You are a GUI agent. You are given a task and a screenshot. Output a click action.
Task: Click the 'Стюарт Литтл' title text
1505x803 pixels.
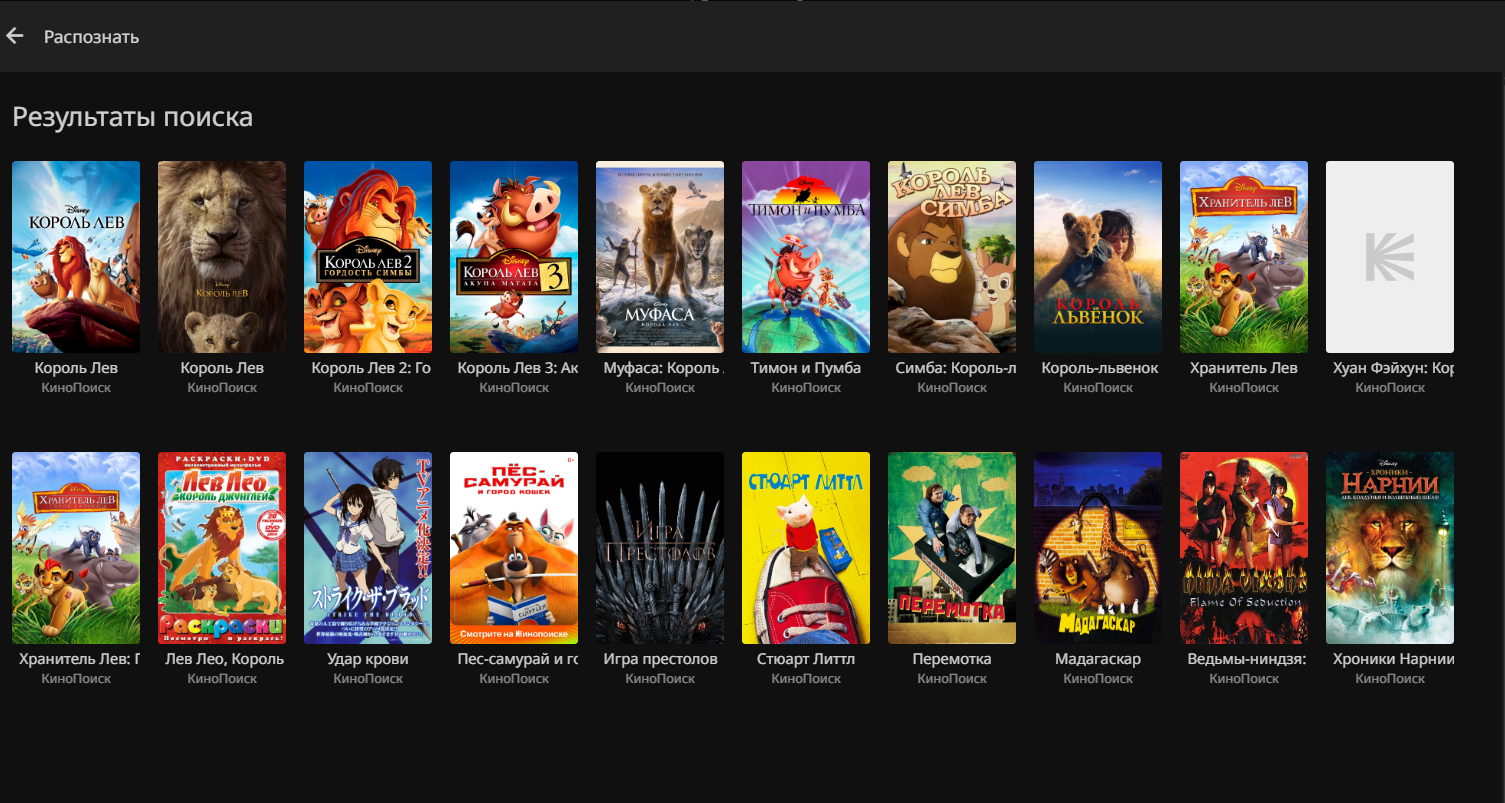pyautogui.click(x=806, y=659)
